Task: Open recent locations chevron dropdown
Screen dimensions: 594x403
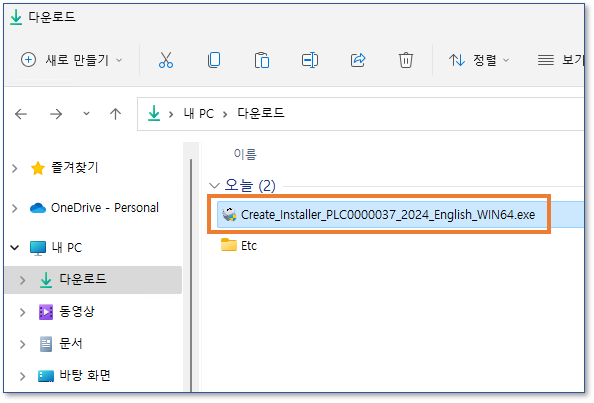Action: tap(86, 113)
